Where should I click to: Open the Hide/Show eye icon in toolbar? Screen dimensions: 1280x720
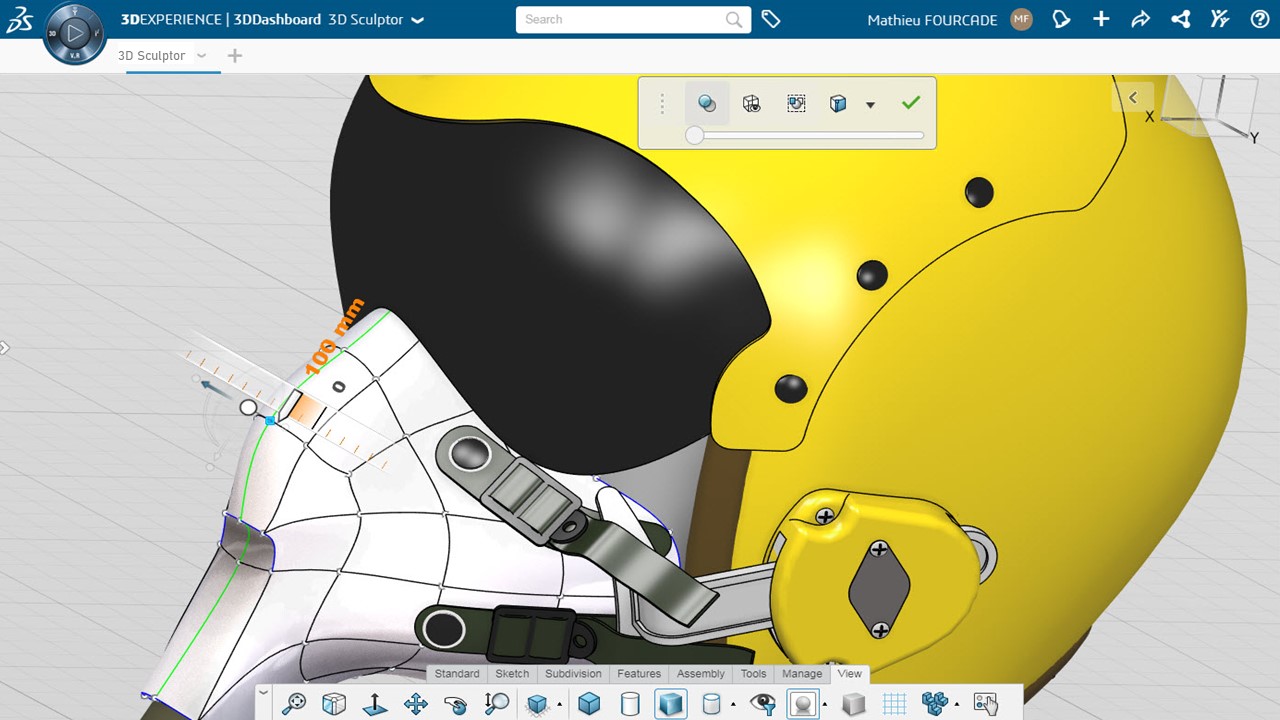[x=762, y=704]
